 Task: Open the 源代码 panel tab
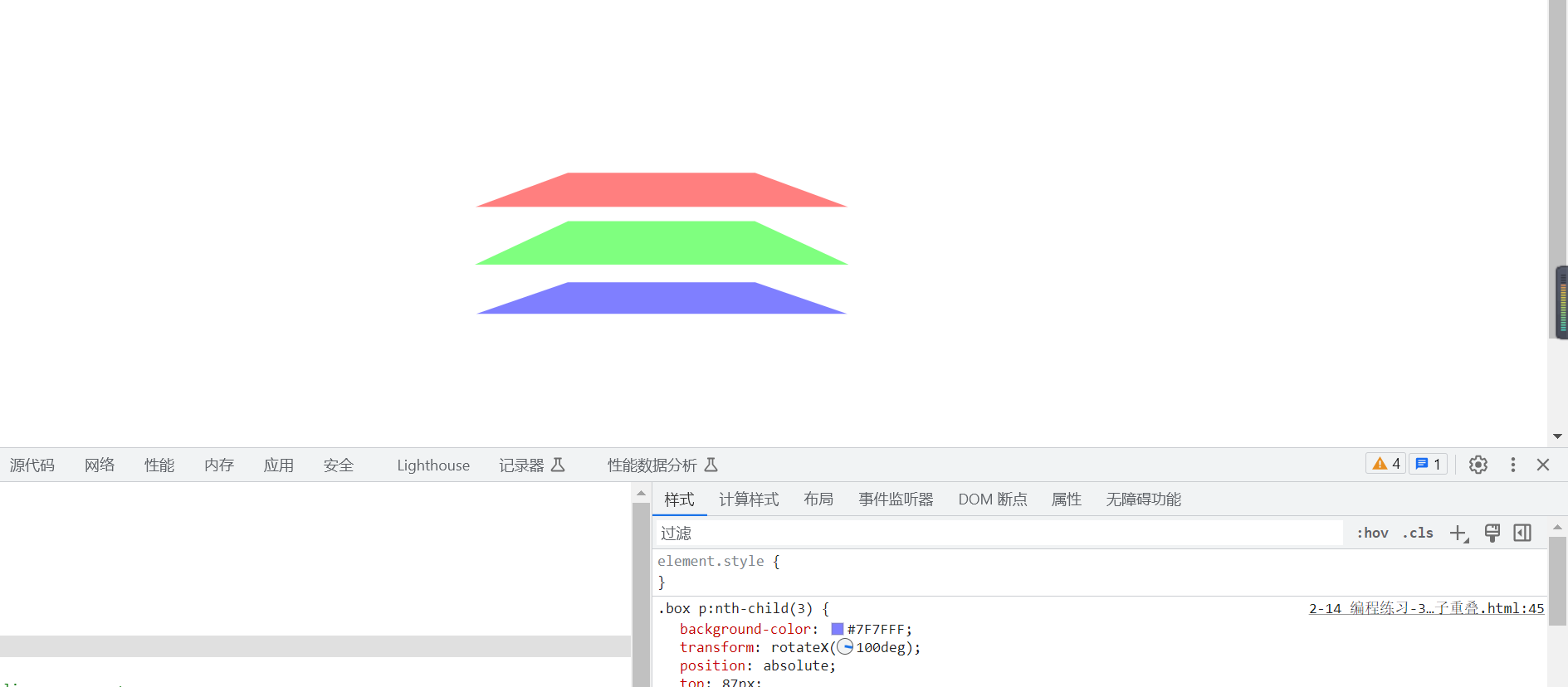tap(32, 465)
